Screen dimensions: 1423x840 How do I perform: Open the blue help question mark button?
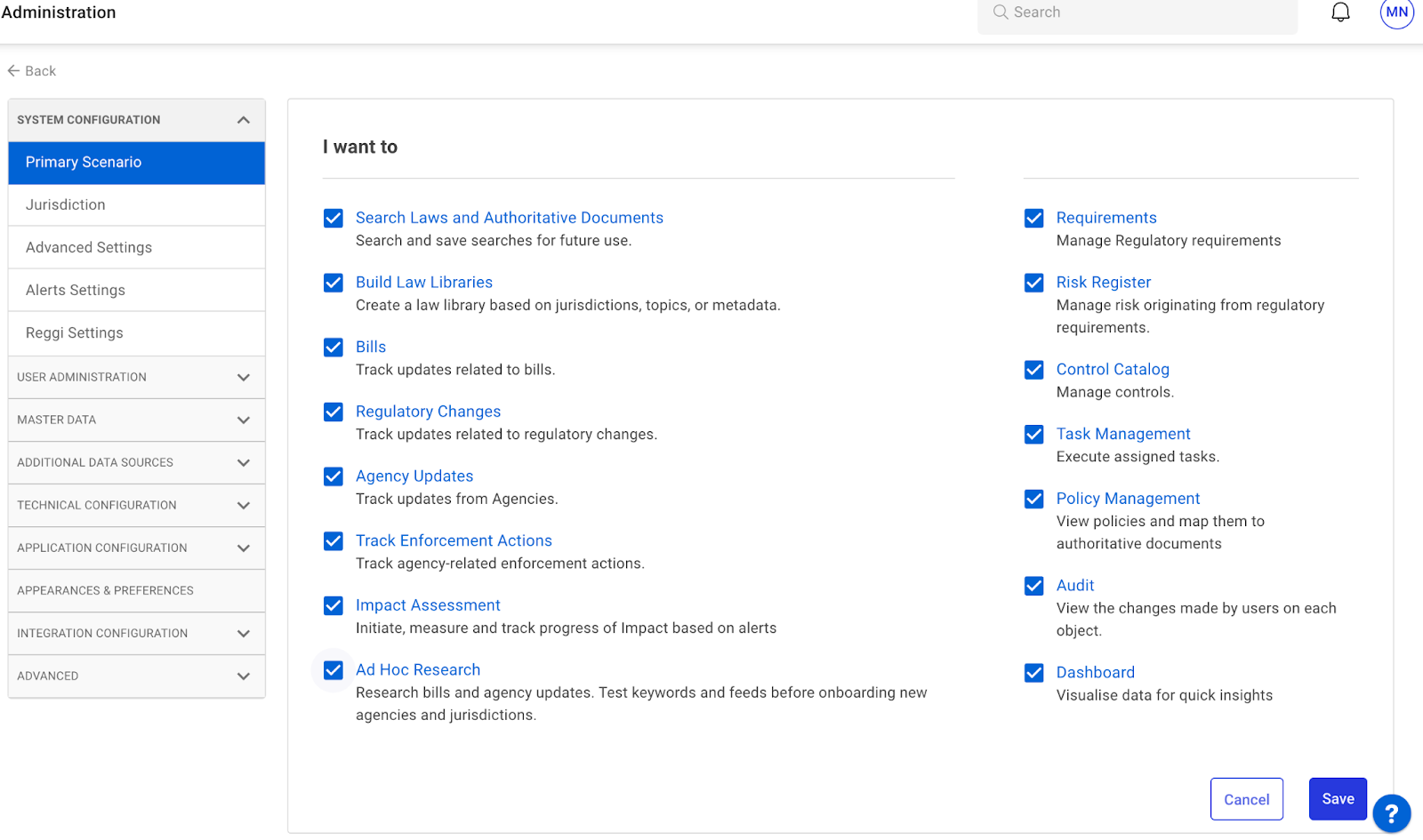(x=1391, y=813)
